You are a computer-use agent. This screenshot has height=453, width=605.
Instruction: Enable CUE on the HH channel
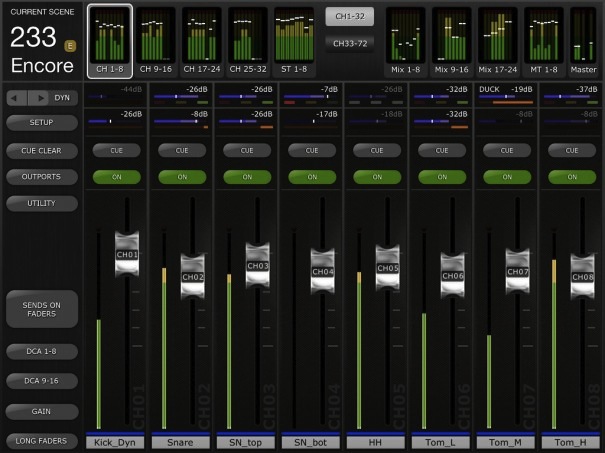point(376,150)
